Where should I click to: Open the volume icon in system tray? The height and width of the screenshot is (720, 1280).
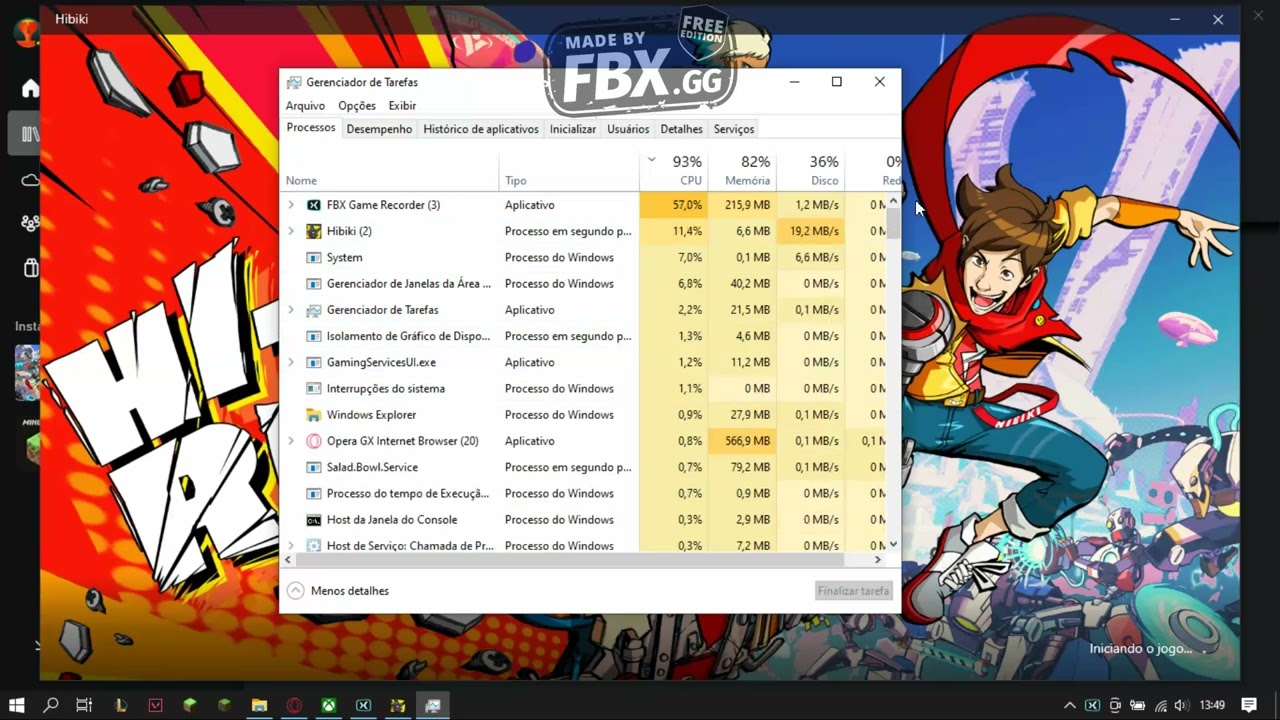coord(1181,705)
